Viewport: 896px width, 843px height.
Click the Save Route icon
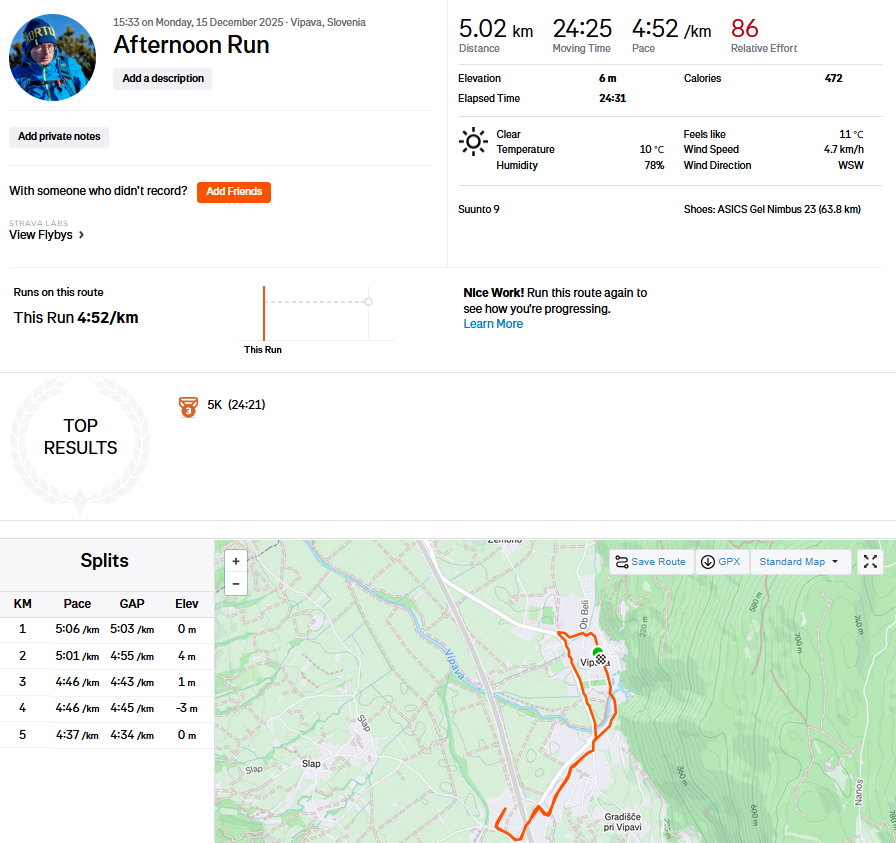(622, 562)
